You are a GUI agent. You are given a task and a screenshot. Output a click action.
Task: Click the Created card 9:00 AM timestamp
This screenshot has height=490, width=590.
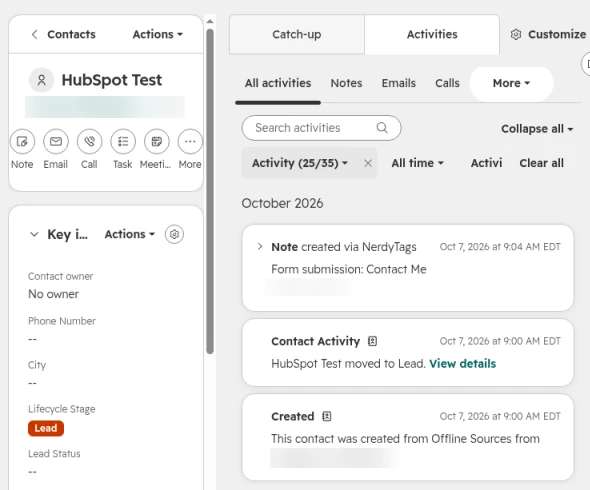click(500, 416)
